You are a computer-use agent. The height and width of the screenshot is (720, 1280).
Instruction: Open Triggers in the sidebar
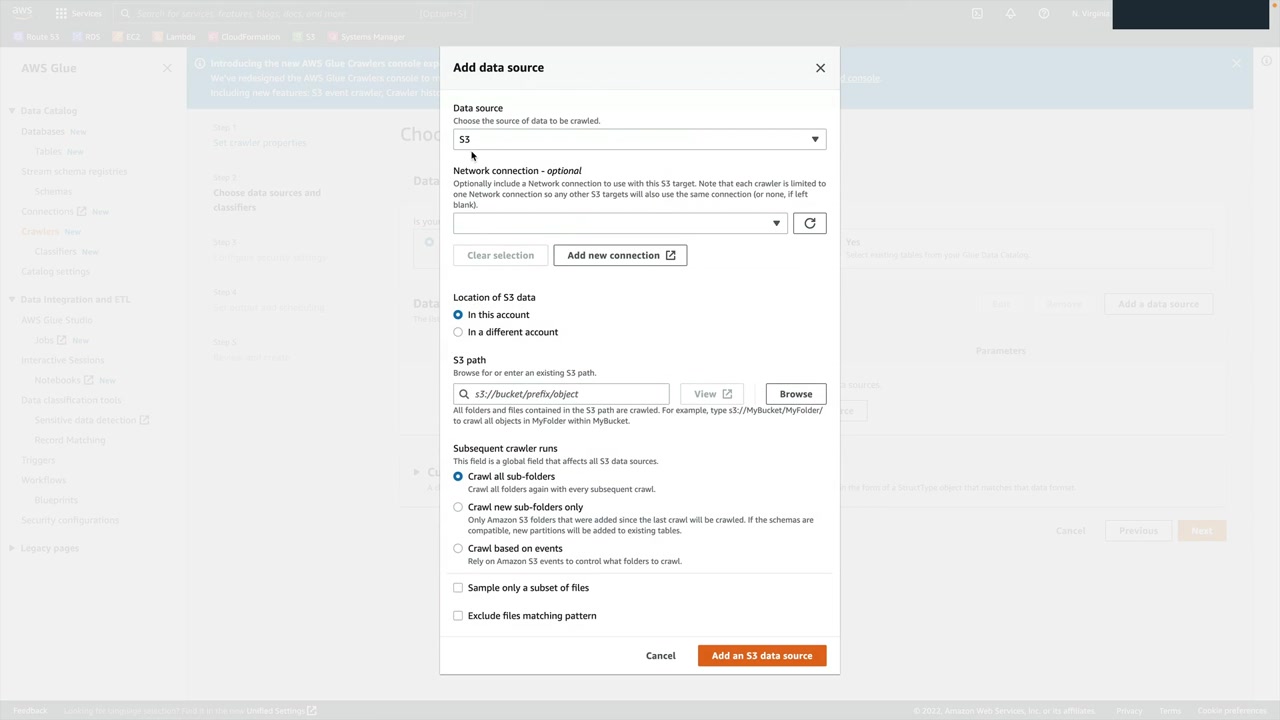click(x=38, y=460)
